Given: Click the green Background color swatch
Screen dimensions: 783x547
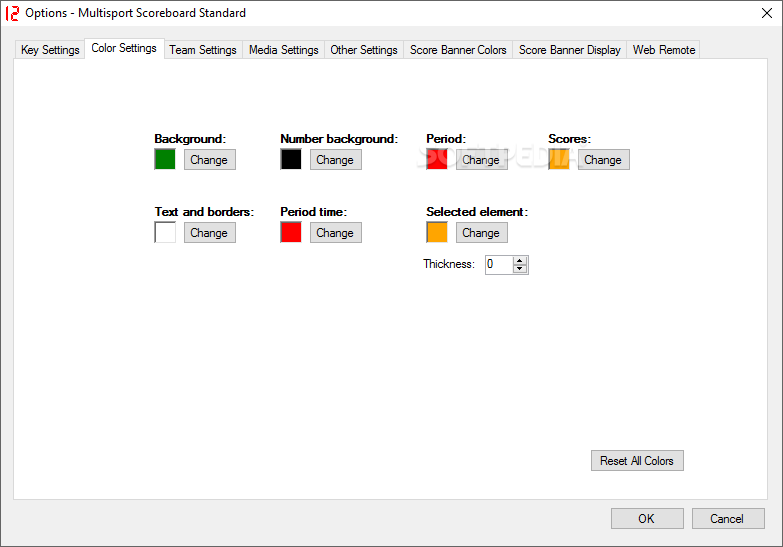Looking at the screenshot, I should (165, 159).
